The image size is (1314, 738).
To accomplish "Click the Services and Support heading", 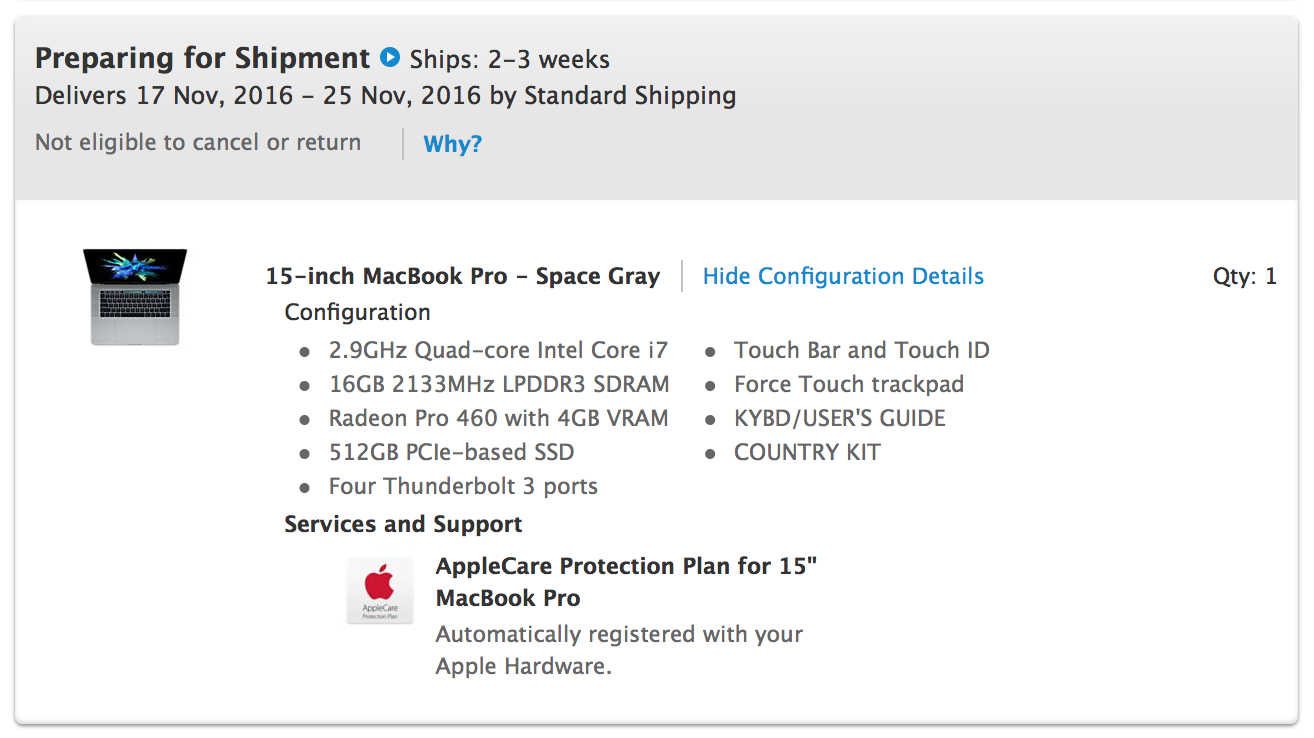I will pos(403,525).
